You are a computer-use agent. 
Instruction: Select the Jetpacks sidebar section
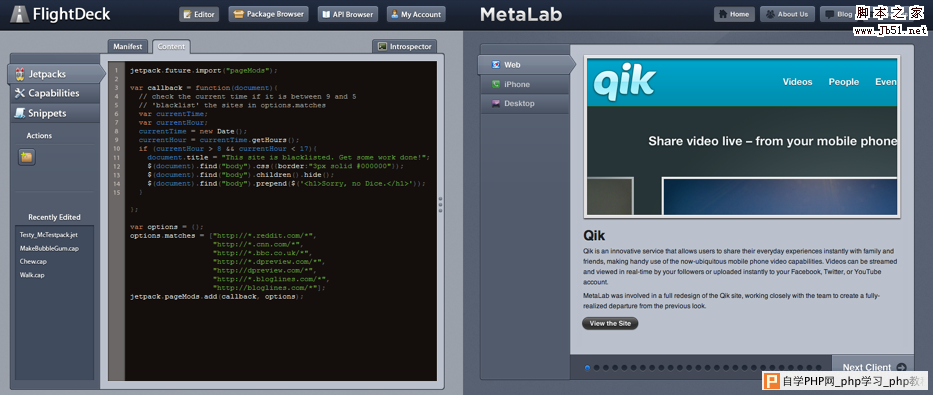click(57, 74)
